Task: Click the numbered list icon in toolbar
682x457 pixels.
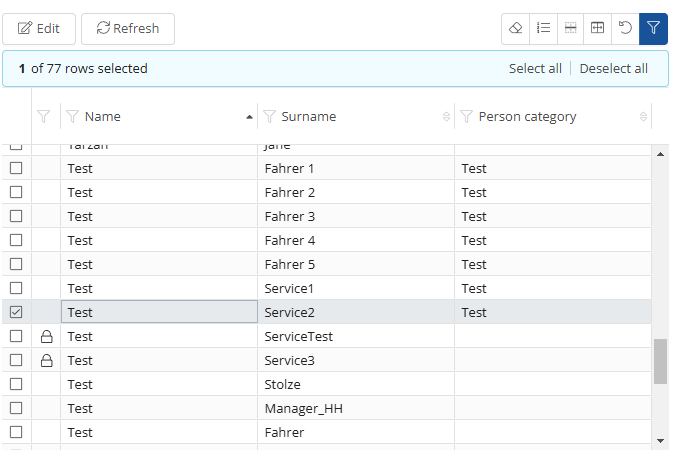Action: [543, 28]
